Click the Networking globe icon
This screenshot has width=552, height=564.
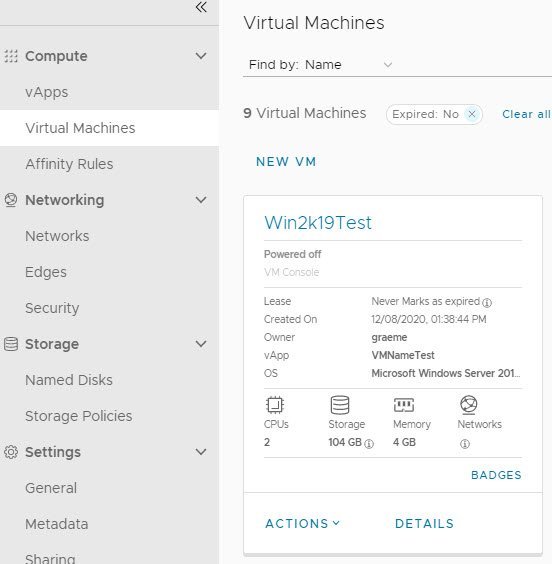point(11,200)
